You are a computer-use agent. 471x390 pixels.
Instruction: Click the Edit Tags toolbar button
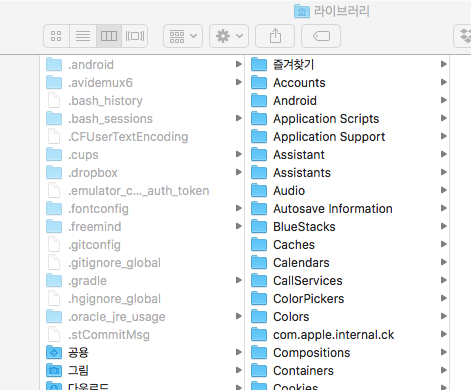[321, 36]
